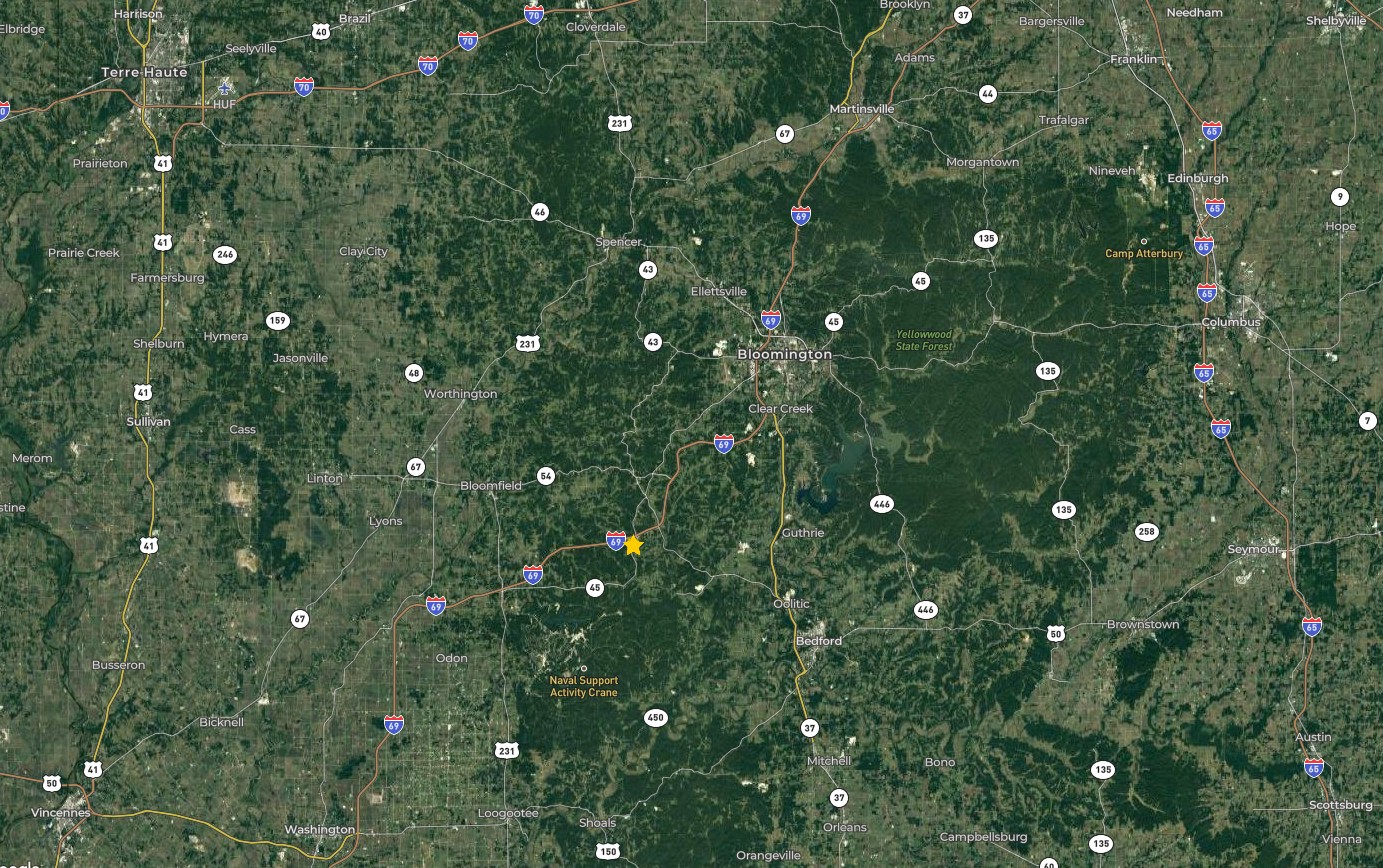Click the yellow star marker on I-69
1383x868 pixels.
(x=633, y=545)
